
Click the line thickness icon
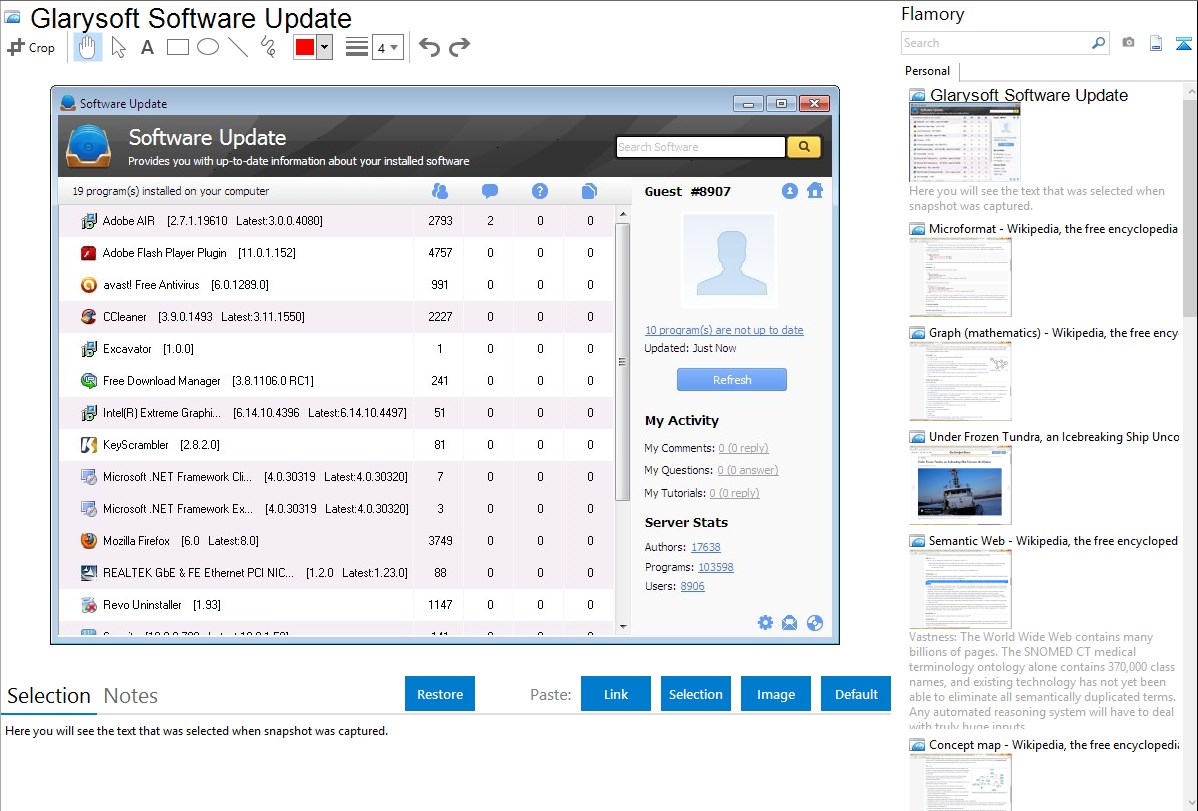357,47
